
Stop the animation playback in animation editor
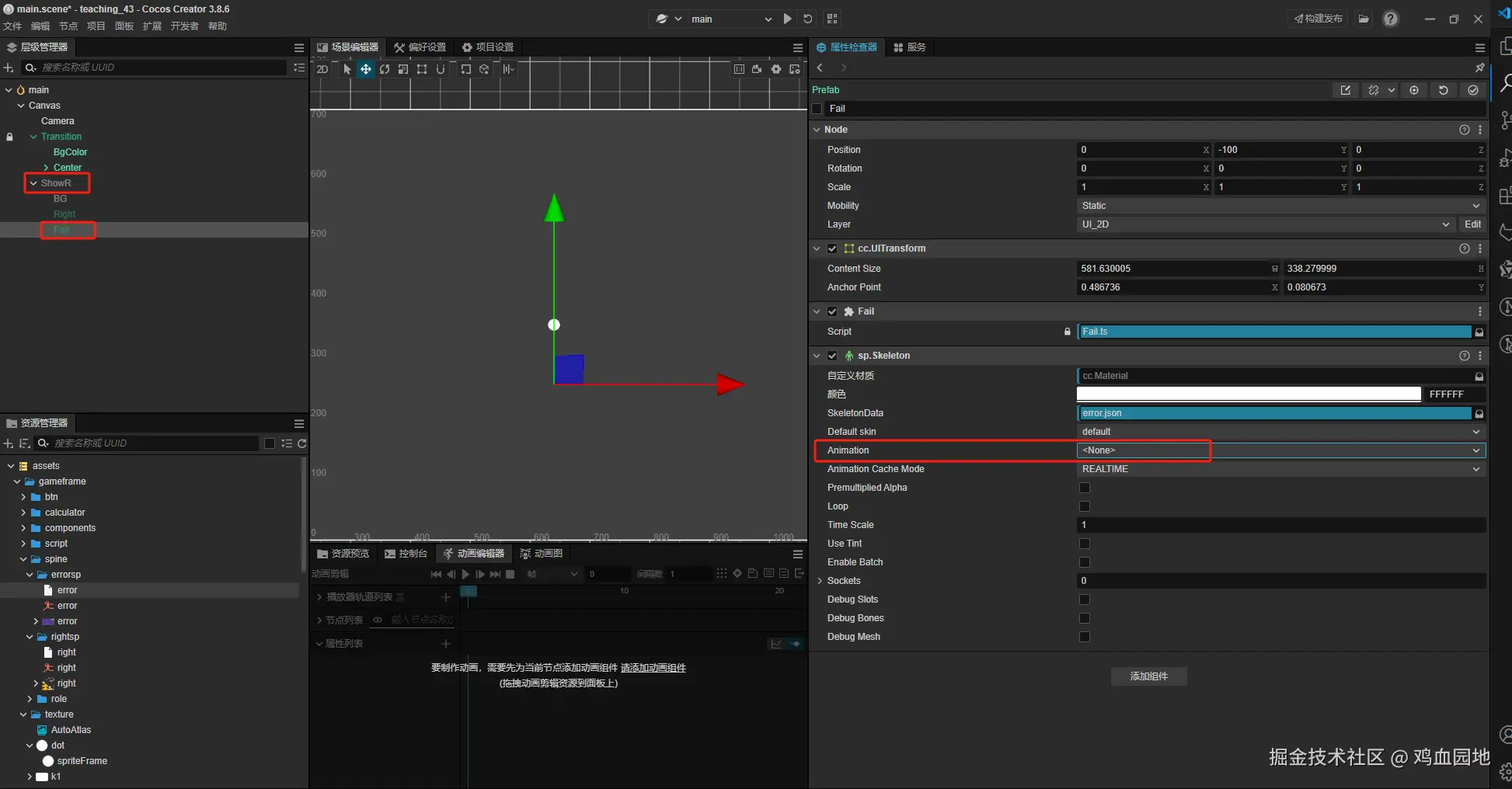510,574
